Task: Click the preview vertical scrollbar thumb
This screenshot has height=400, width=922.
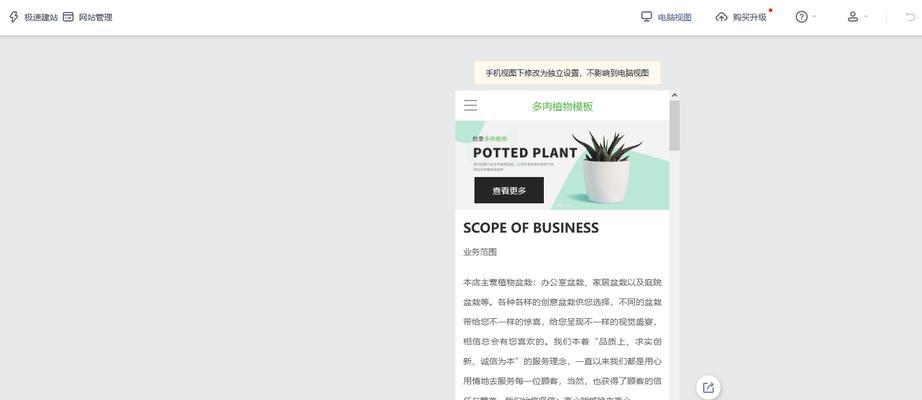Action: [674, 125]
